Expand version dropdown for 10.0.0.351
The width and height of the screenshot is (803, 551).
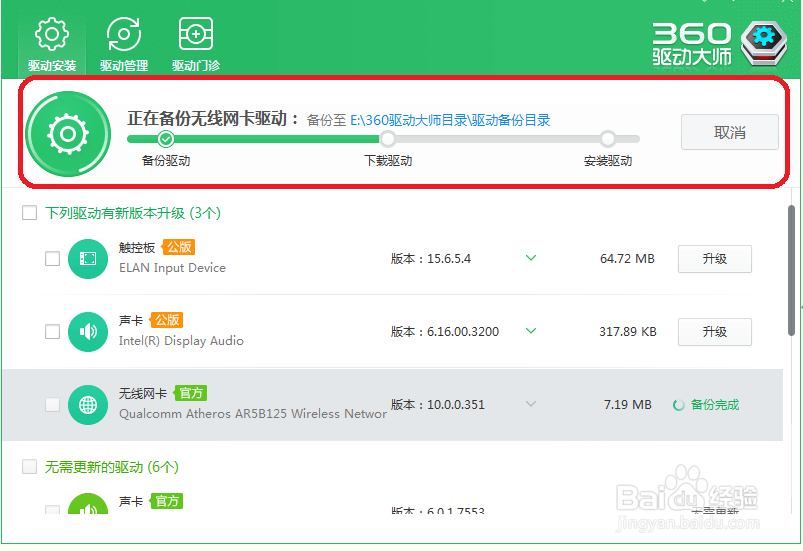pos(531,404)
